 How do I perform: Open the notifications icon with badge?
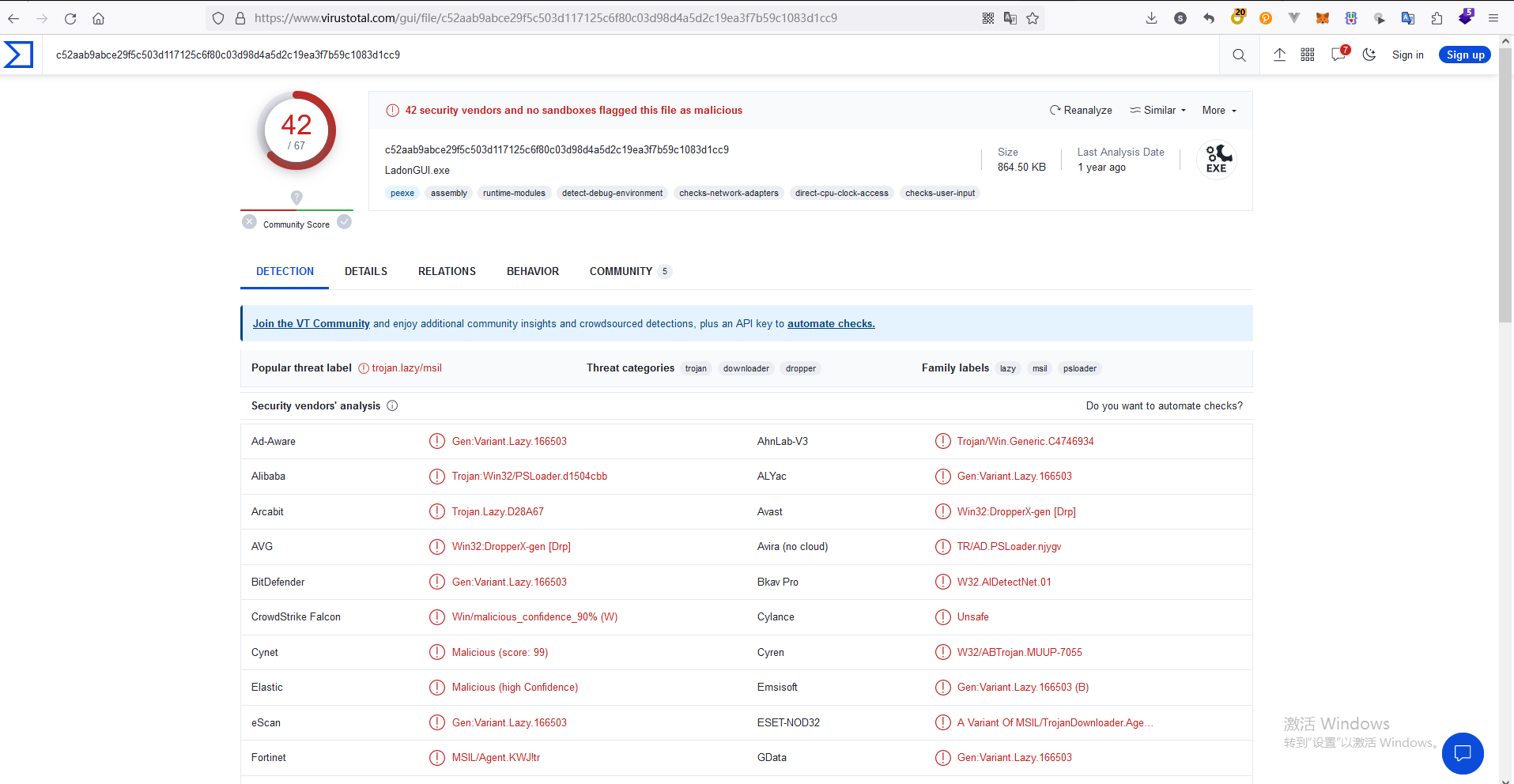[x=1338, y=55]
